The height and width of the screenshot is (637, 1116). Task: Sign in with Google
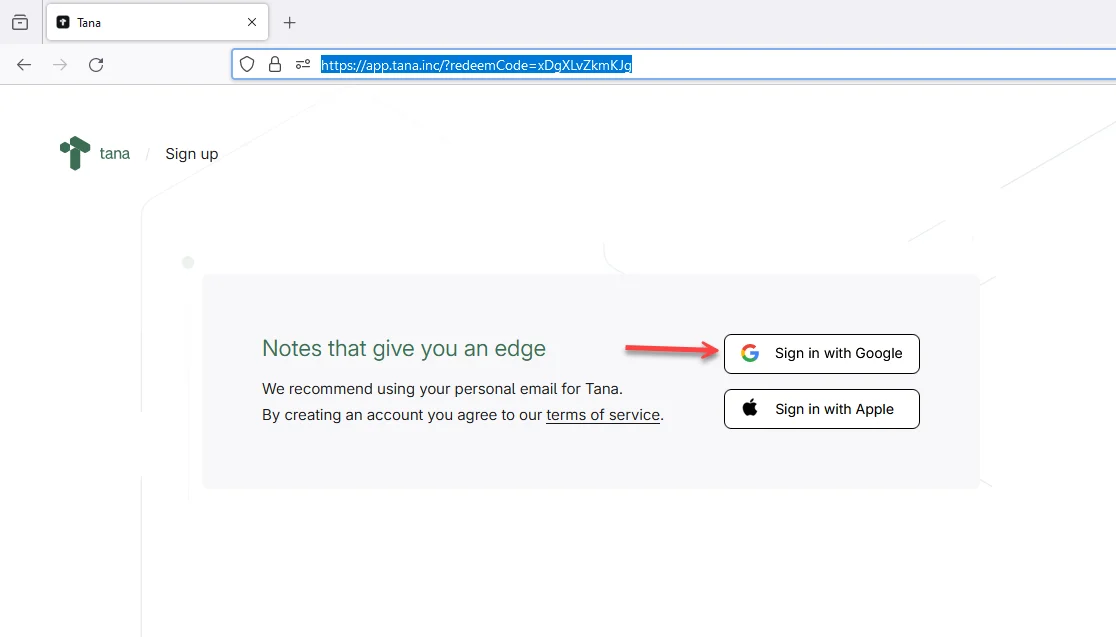coord(822,354)
